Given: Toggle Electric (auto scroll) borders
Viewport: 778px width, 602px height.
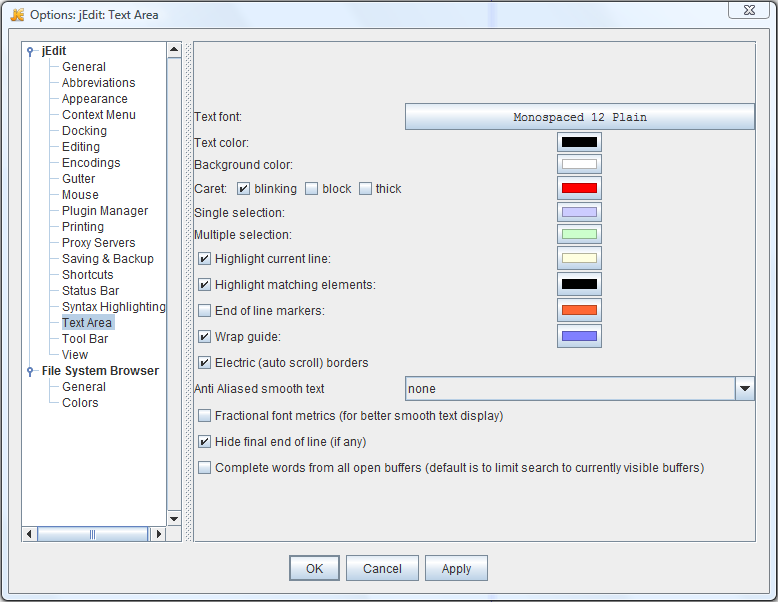Looking at the screenshot, I should click(x=204, y=363).
